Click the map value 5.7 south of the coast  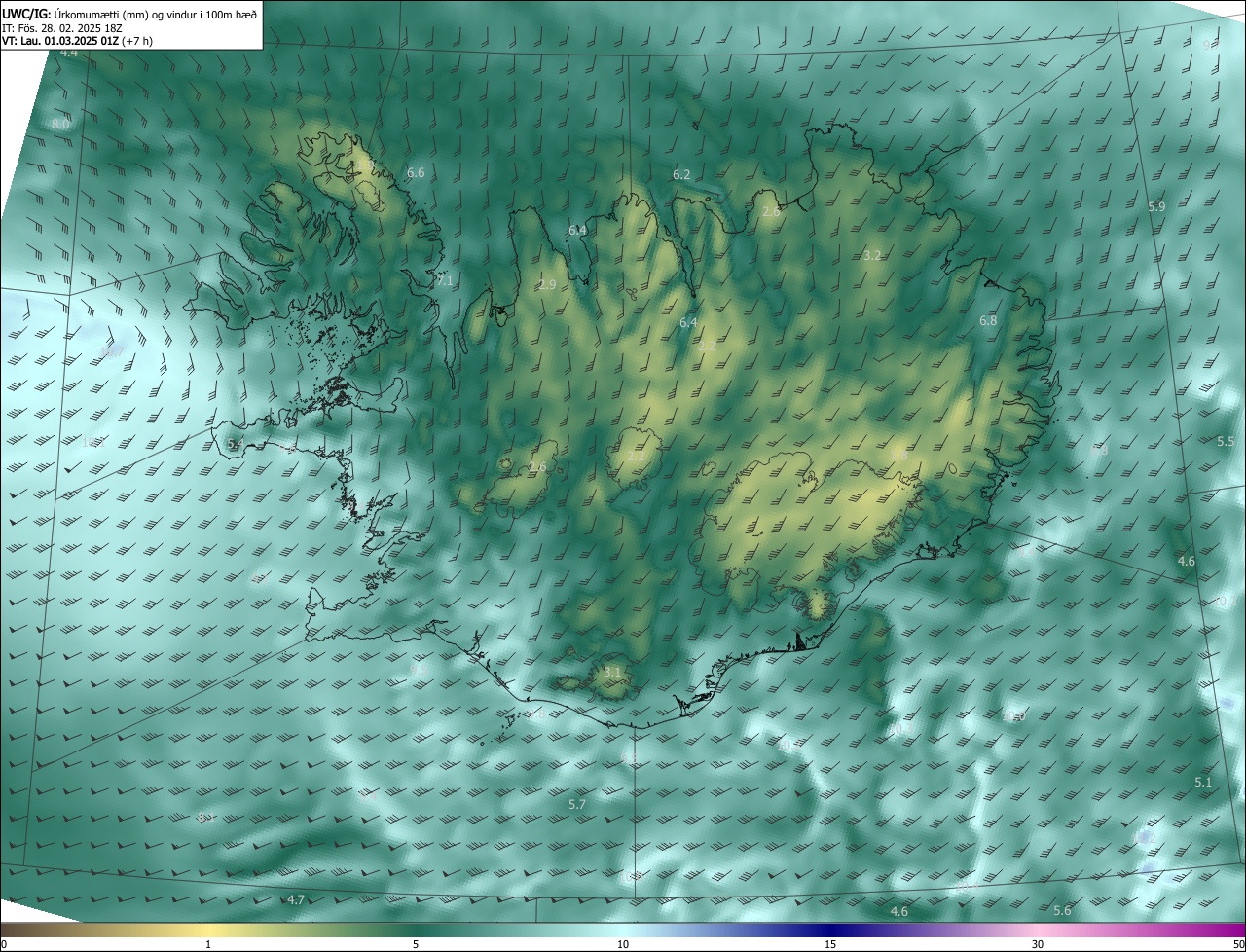click(x=577, y=804)
